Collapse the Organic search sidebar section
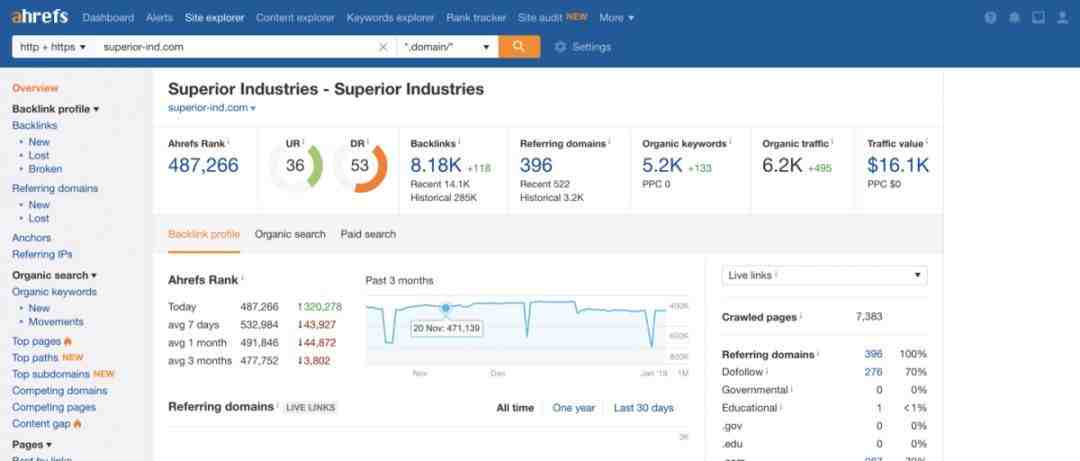 tap(54, 275)
